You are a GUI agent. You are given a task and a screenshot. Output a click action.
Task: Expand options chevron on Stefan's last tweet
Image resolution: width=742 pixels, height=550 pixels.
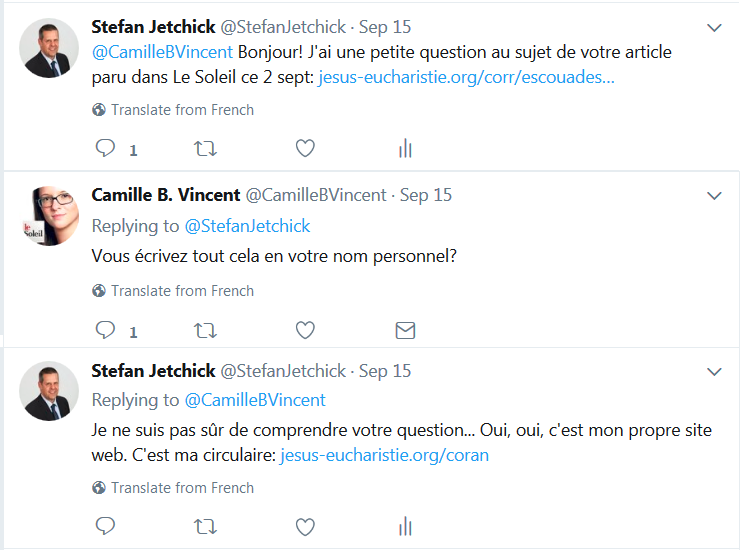pos(714,371)
